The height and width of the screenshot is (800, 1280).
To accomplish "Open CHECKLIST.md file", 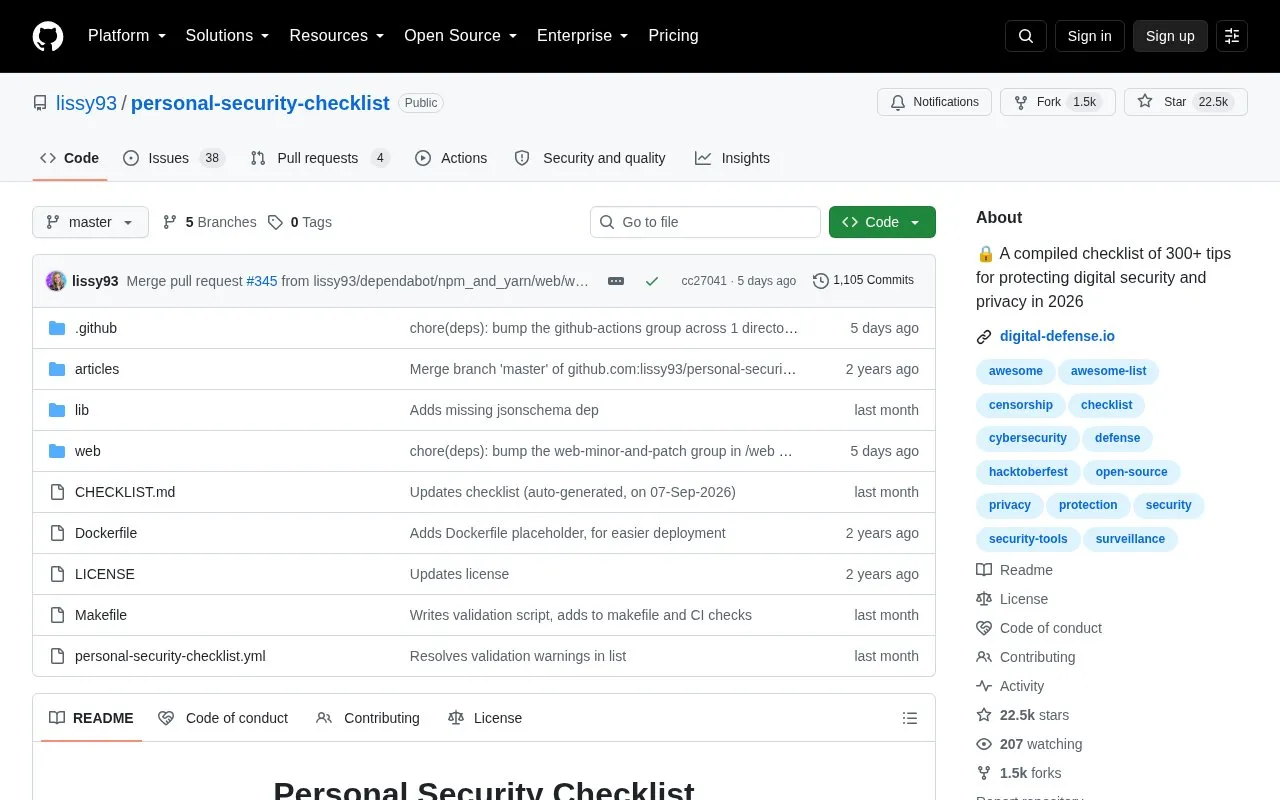I will click(x=125, y=492).
